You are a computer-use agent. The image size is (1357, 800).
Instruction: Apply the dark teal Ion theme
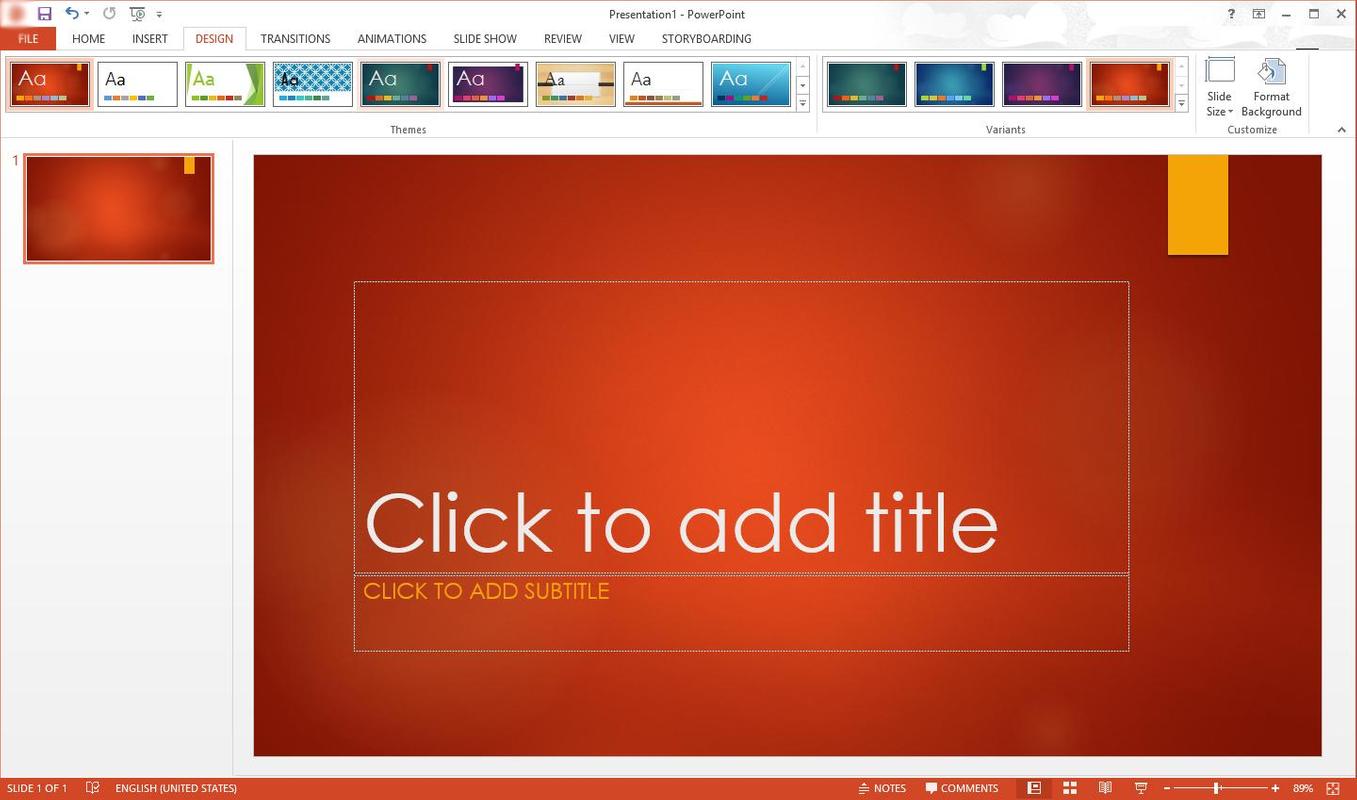400,84
